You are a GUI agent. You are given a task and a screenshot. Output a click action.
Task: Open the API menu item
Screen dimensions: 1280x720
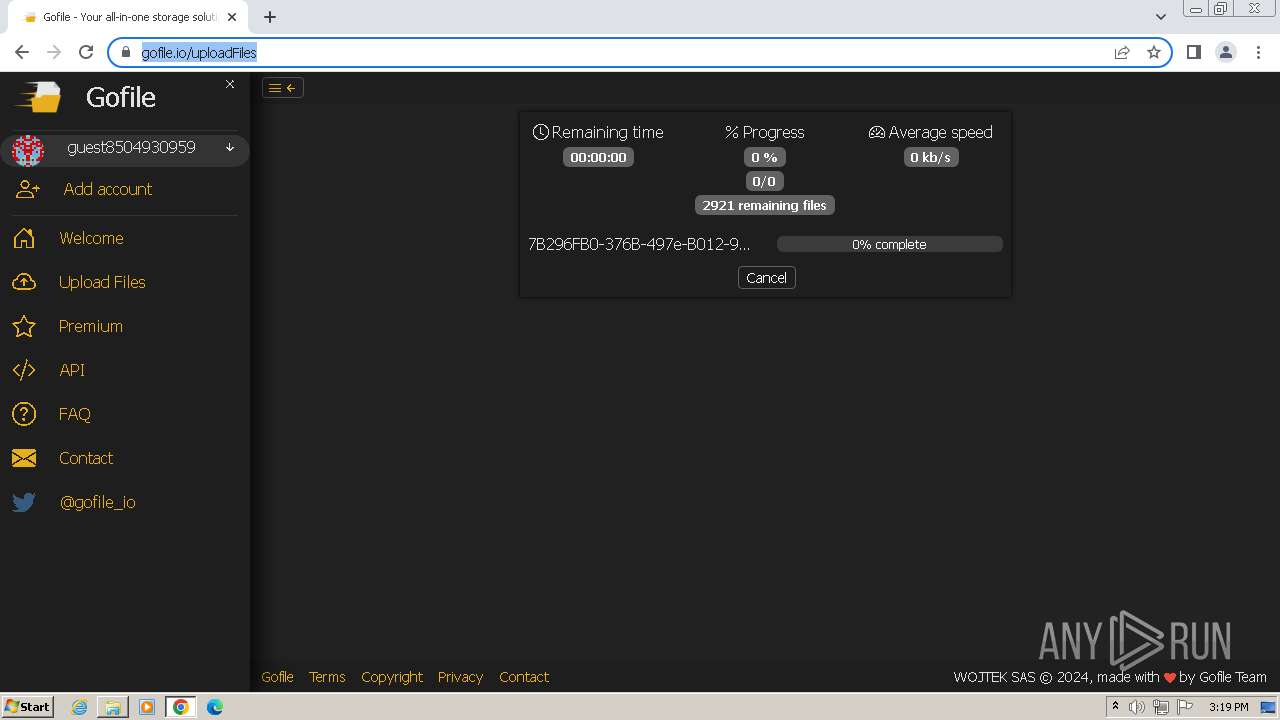tap(72, 370)
